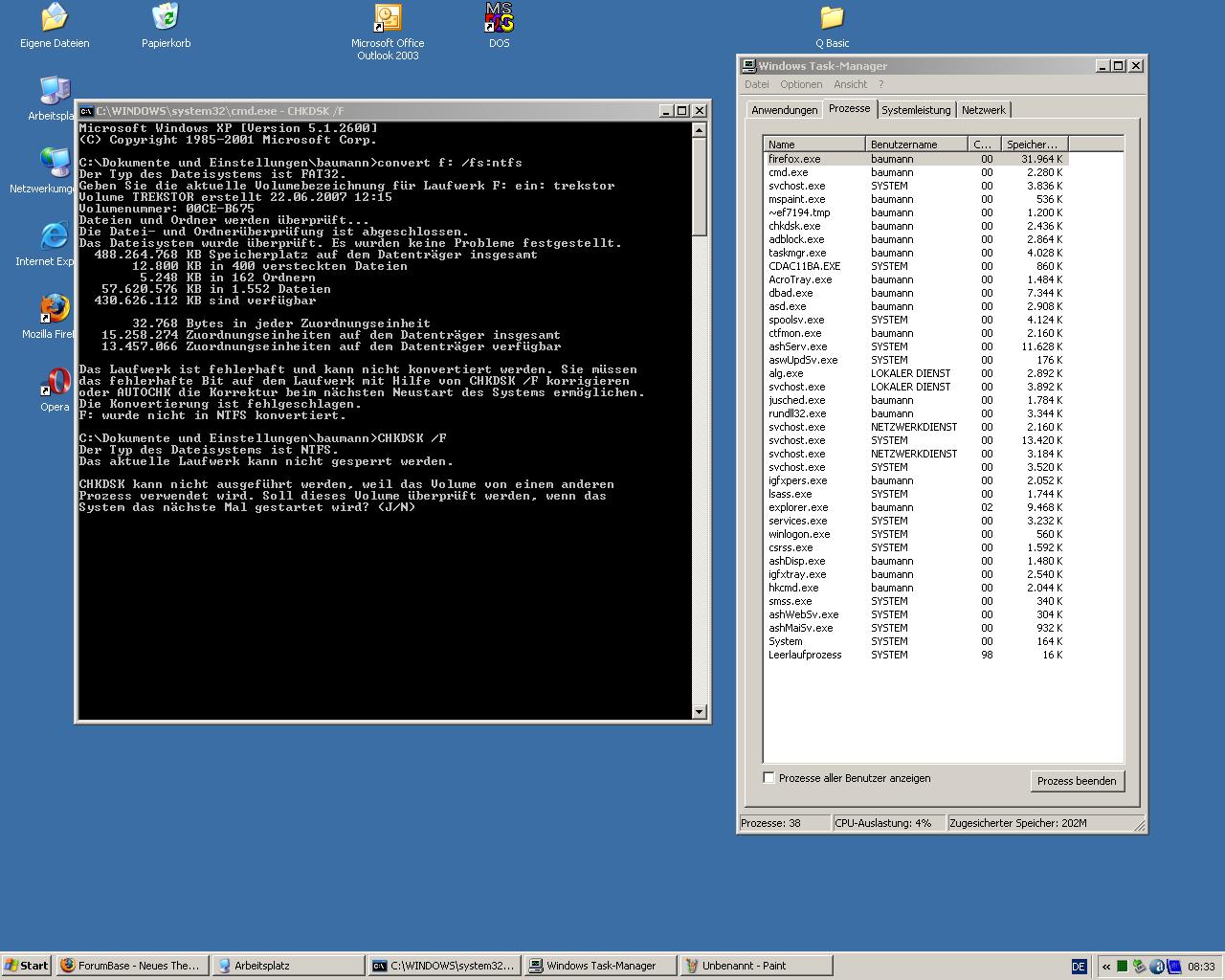Launch Mozilla Firefox desktop shortcut

coord(50,317)
